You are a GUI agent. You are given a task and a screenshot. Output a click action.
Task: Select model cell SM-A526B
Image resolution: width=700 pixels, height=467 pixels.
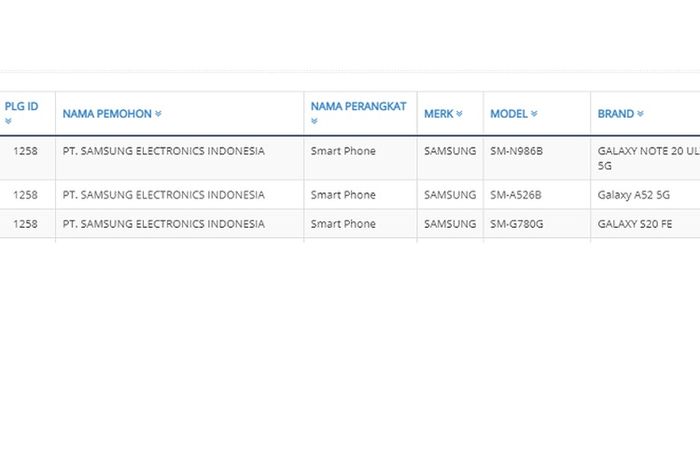pyautogui.click(x=516, y=195)
